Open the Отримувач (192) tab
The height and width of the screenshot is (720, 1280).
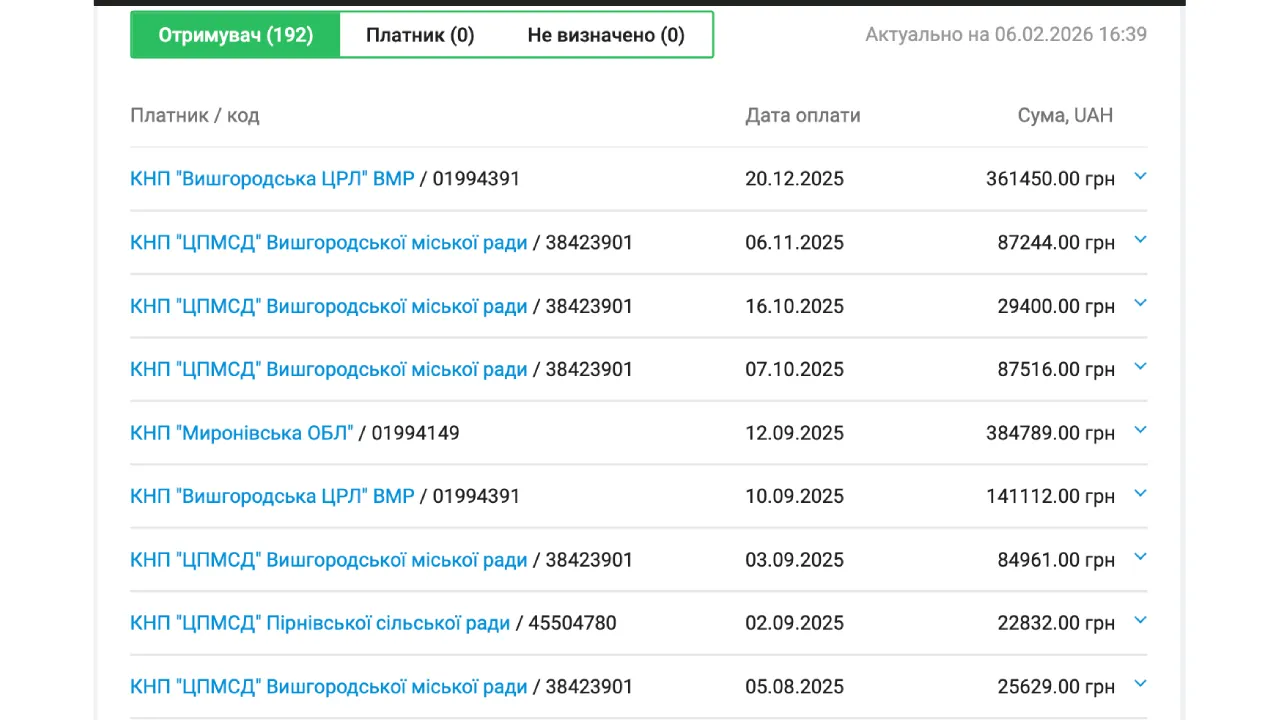tap(236, 35)
